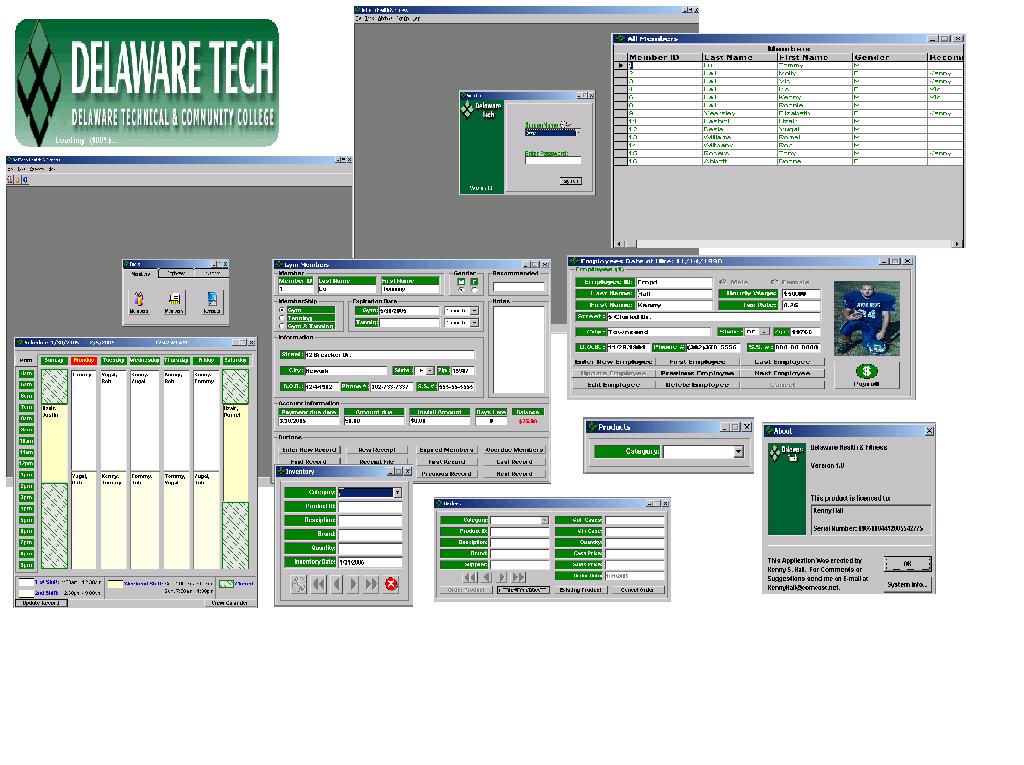
Task: Select the Gym & Tanning radio button
Action: [282, 326]
